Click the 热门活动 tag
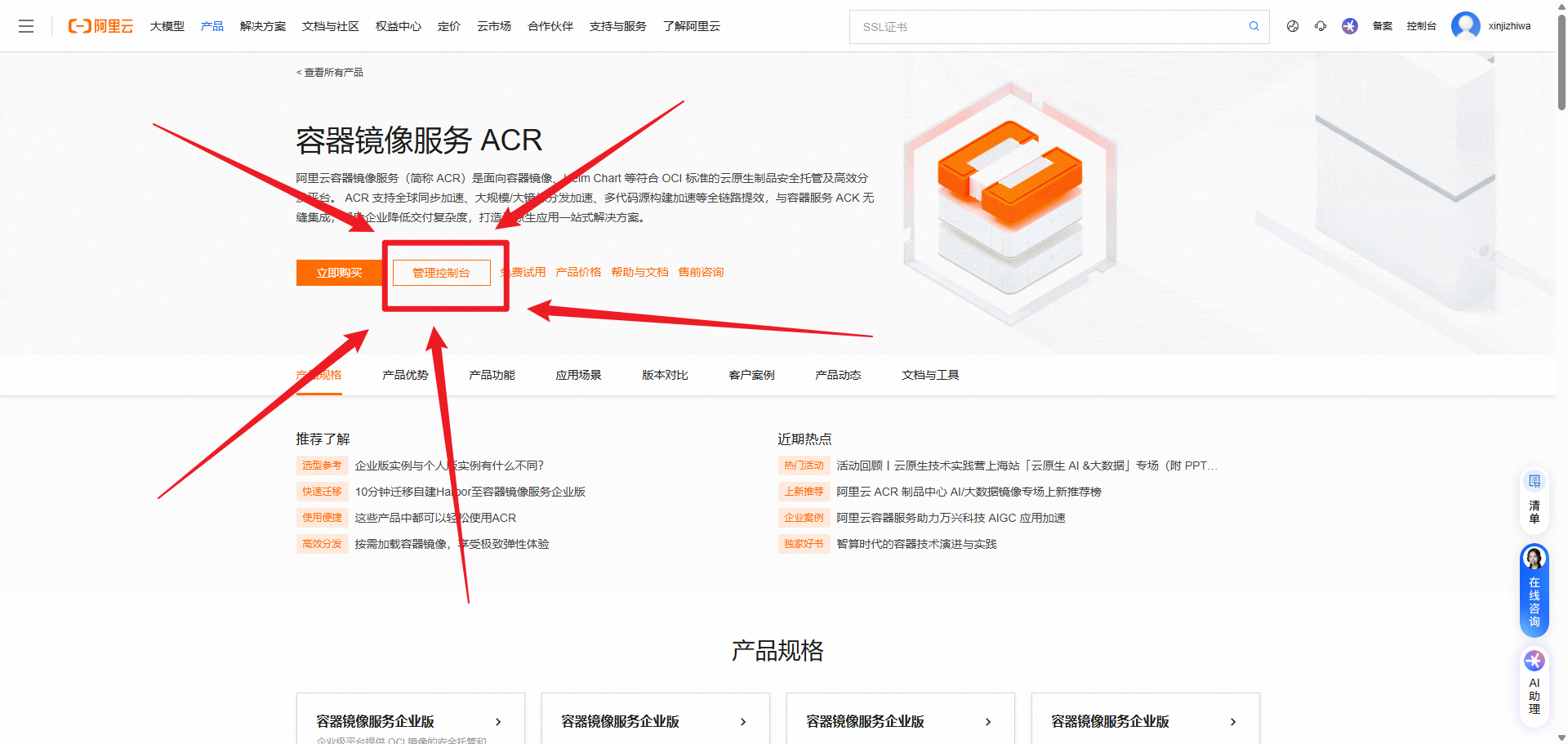This screenshot has height=744, width=1568. pos(804,466)
